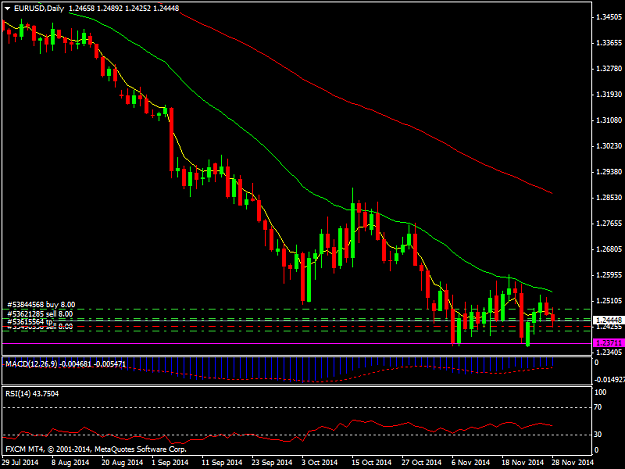Viewport: 625px width, 469px height.
Task: Click the 1.34505 price scale label
Action: [x=609, y=17]
